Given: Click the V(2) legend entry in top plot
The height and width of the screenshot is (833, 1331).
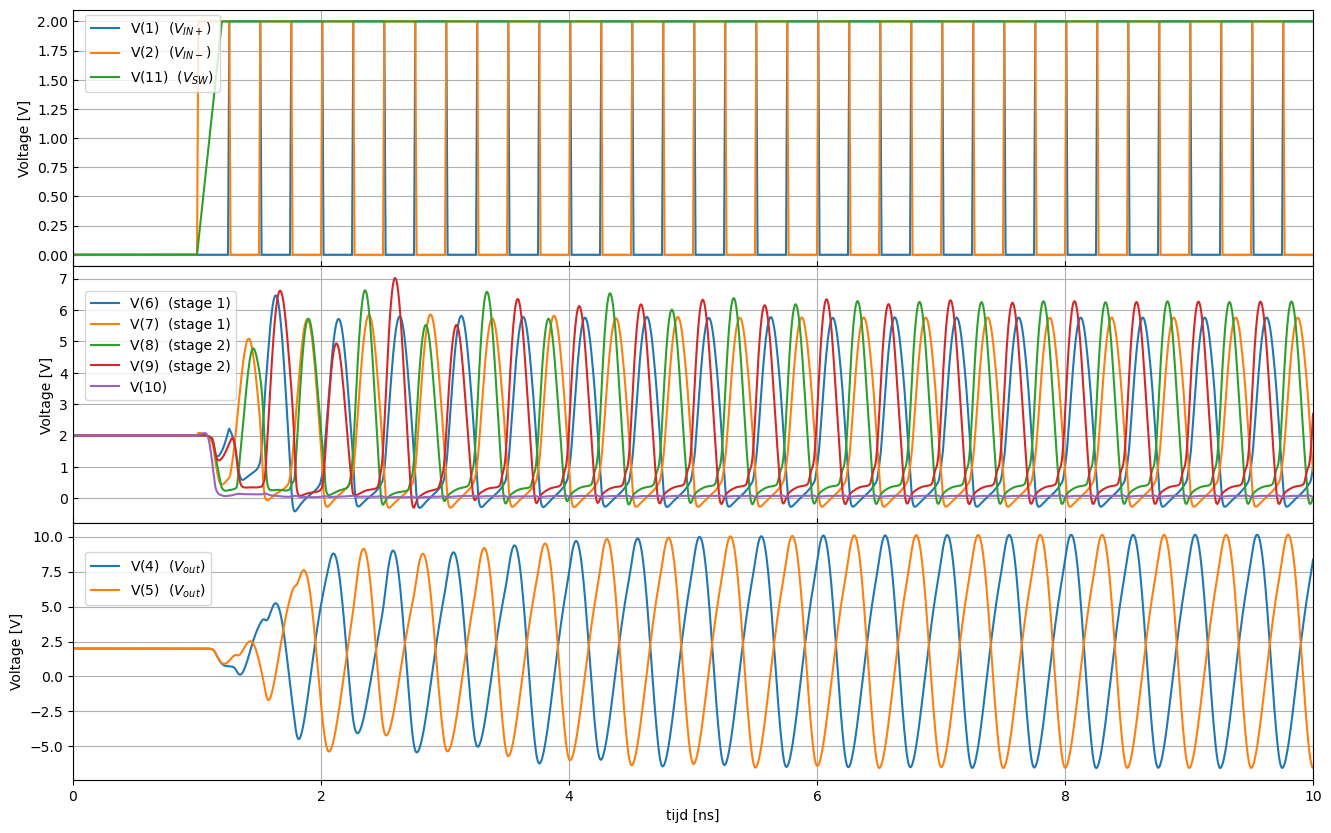Looking at the screenshot, I should (x=170, y=53).
